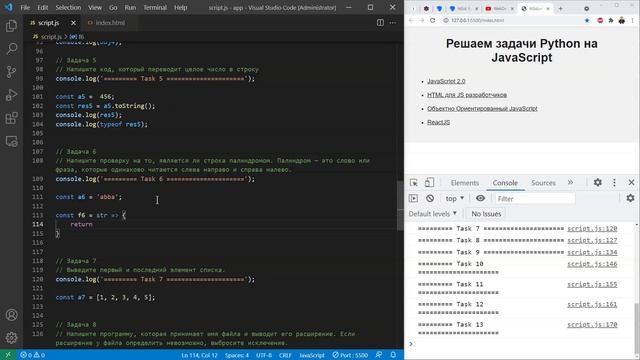
Task: Click Port: 5500 Live Server status
Action: [x=350, y=355]
